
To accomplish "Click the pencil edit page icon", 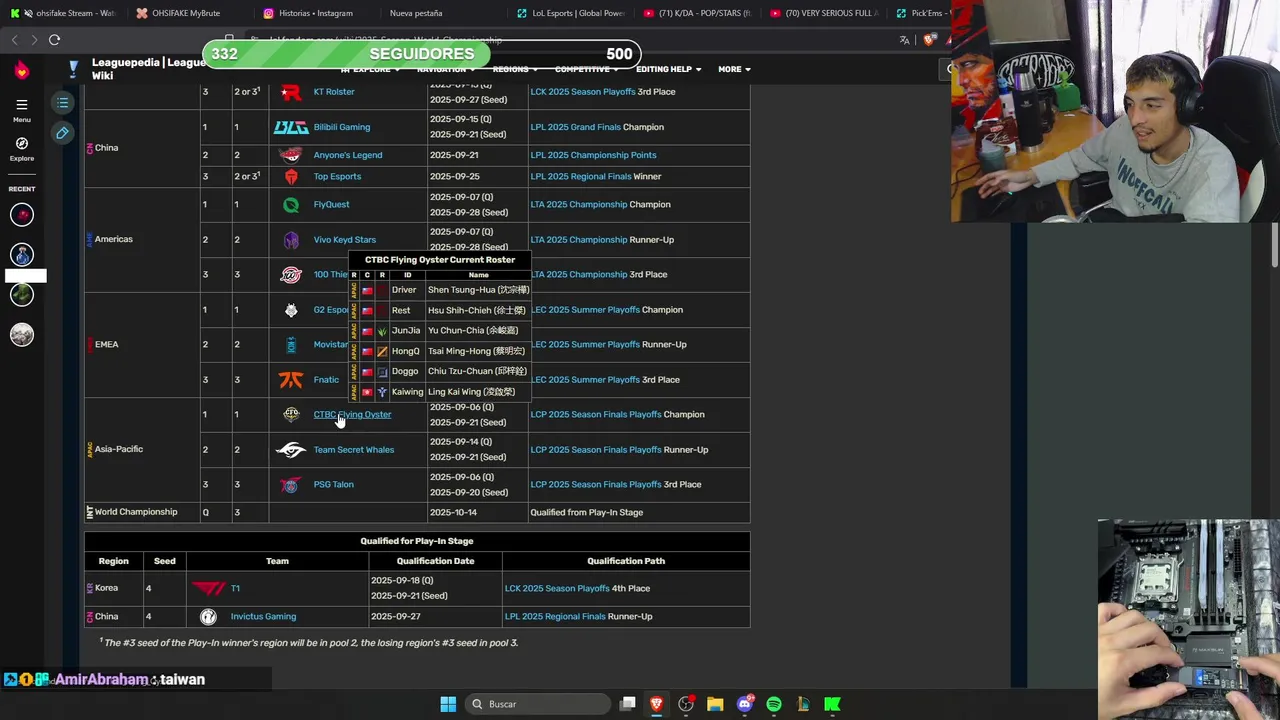I will (x=62, y=133).
